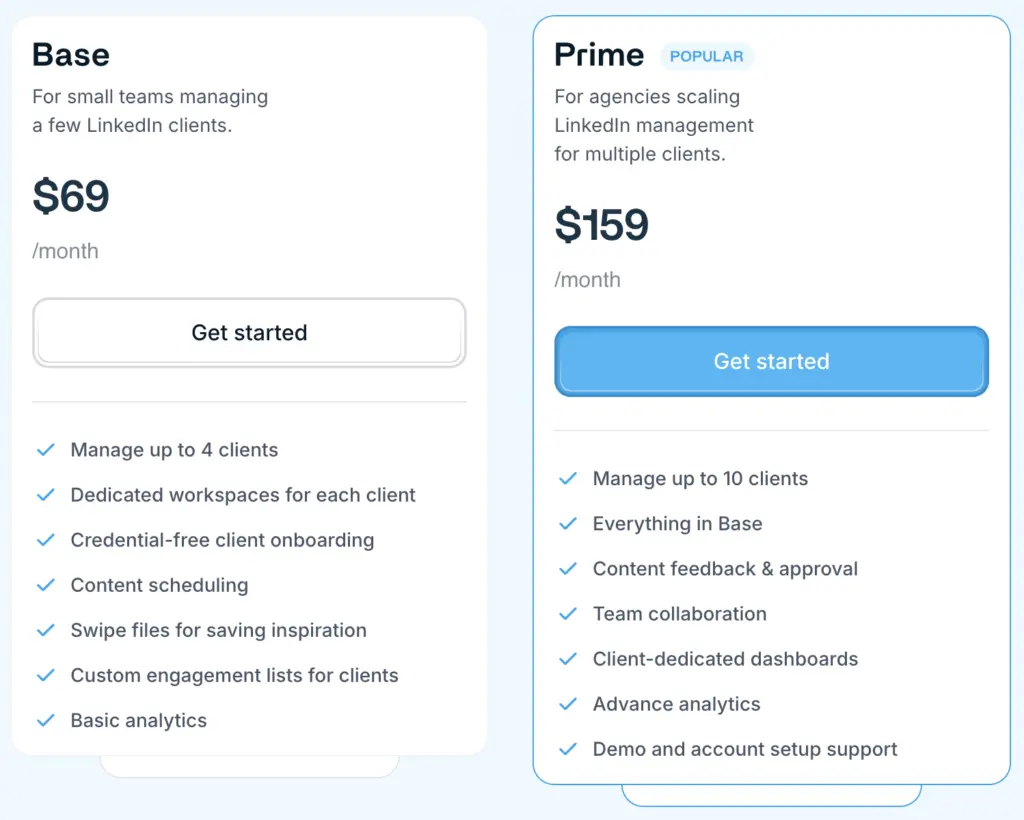Image resolution: width=1024 pixels, height=820 pixels.
Task: Click checkmark beside Credential-free client onboarding
Action: click(x=45, y=540)
